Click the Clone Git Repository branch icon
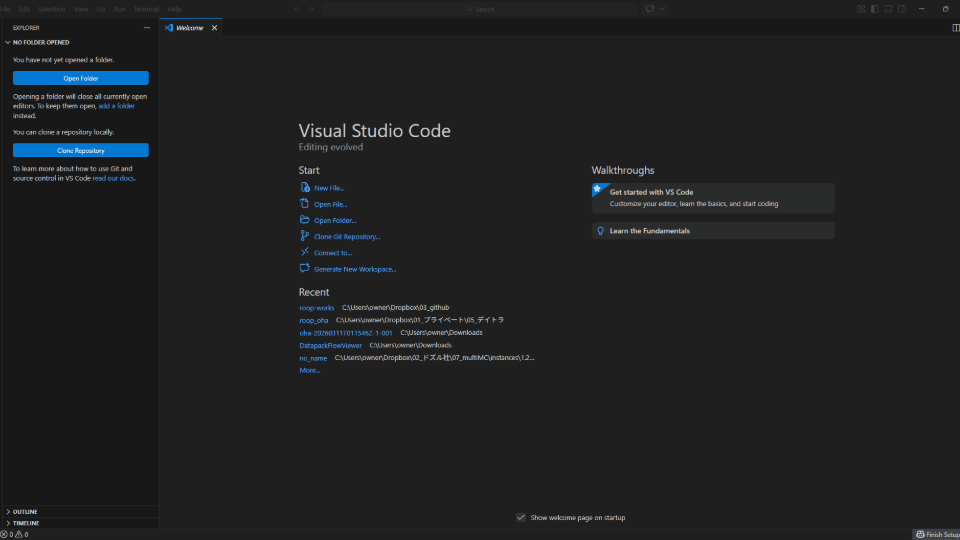The width and height of the screenshot is (960, 540). point(305,236)
